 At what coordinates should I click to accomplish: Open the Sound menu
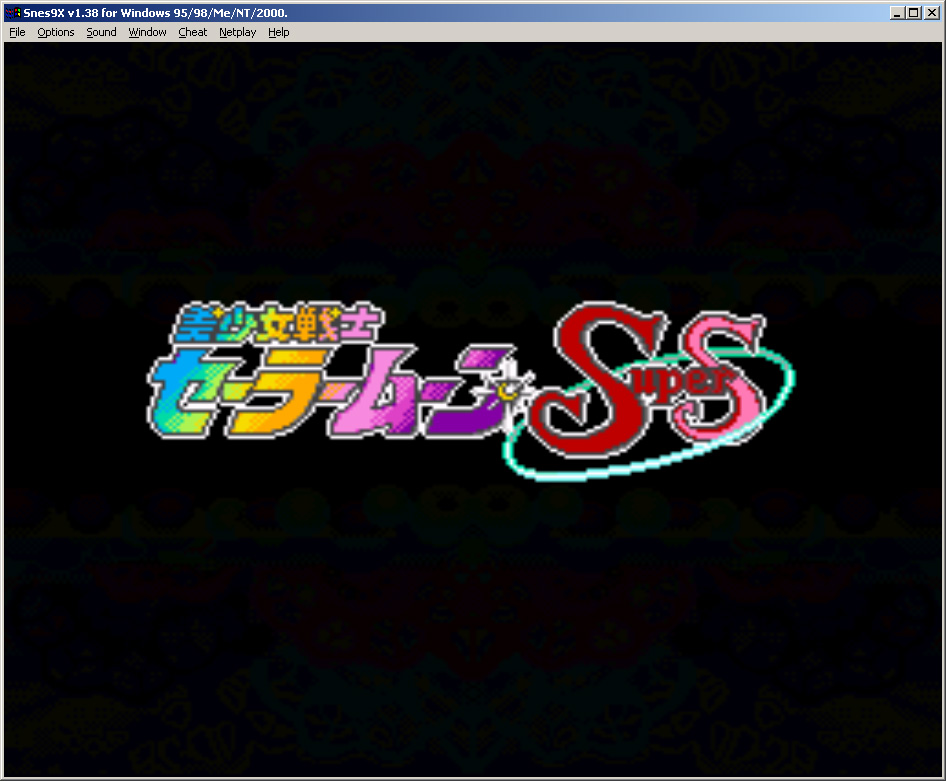coord(101,33)
